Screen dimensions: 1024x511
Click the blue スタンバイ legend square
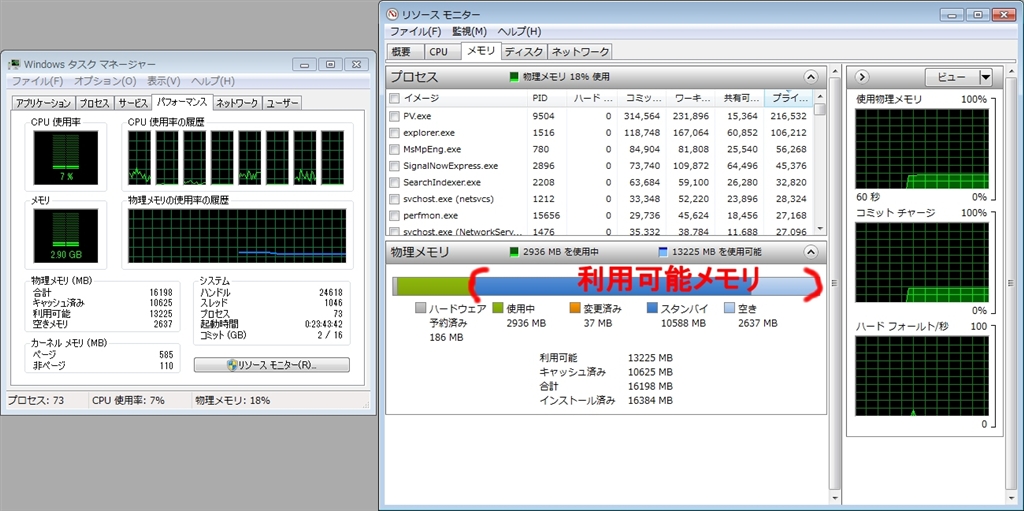click(652, 308)
